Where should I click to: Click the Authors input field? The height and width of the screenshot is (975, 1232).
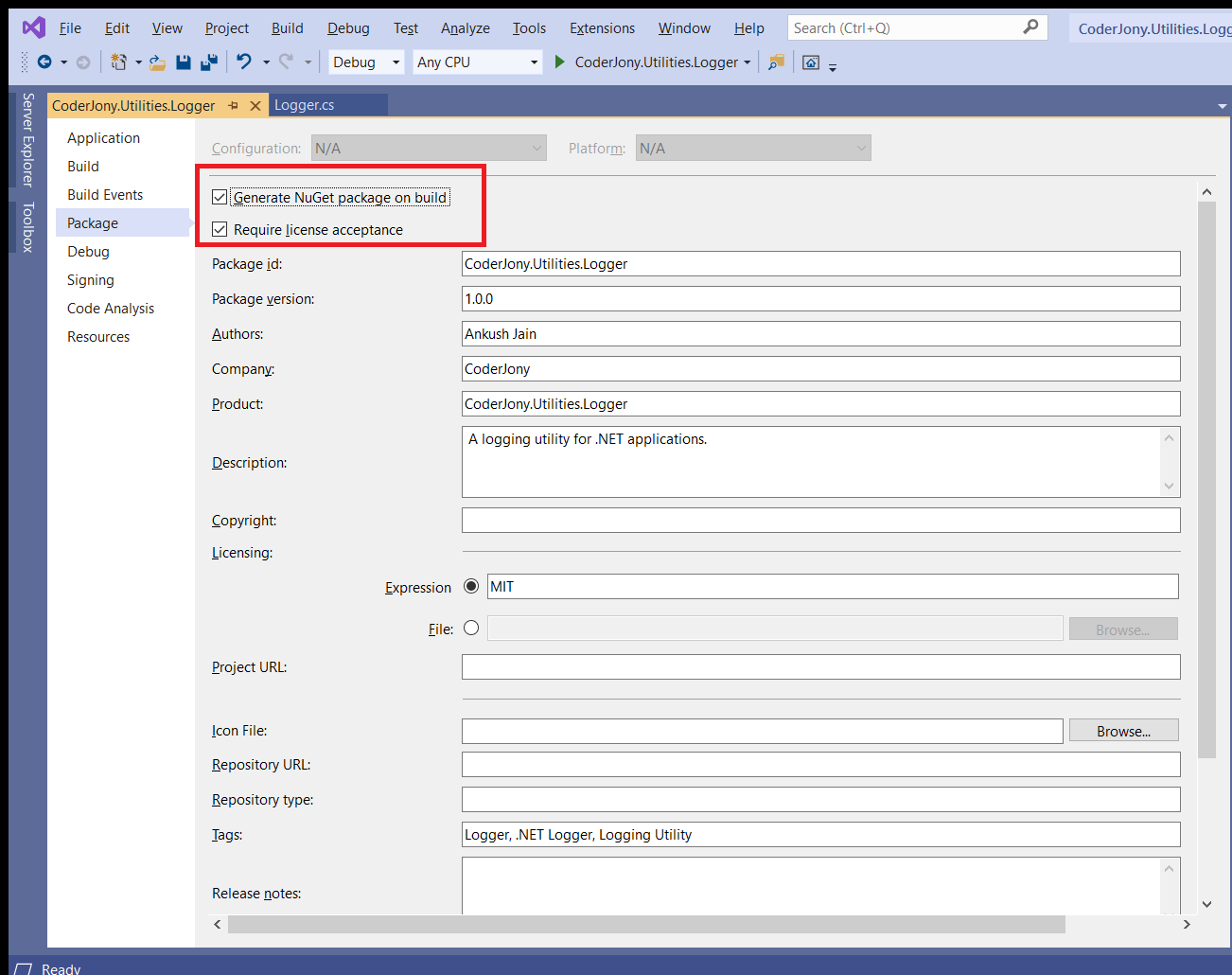pyautogui.click(x=820, y=333)
